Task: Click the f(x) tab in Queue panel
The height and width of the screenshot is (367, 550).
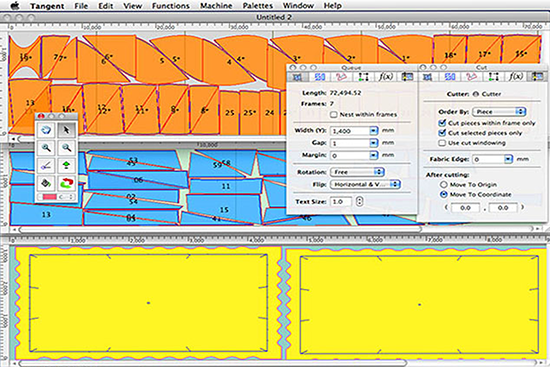Action: pyautogui.click(x=385, y=76)
